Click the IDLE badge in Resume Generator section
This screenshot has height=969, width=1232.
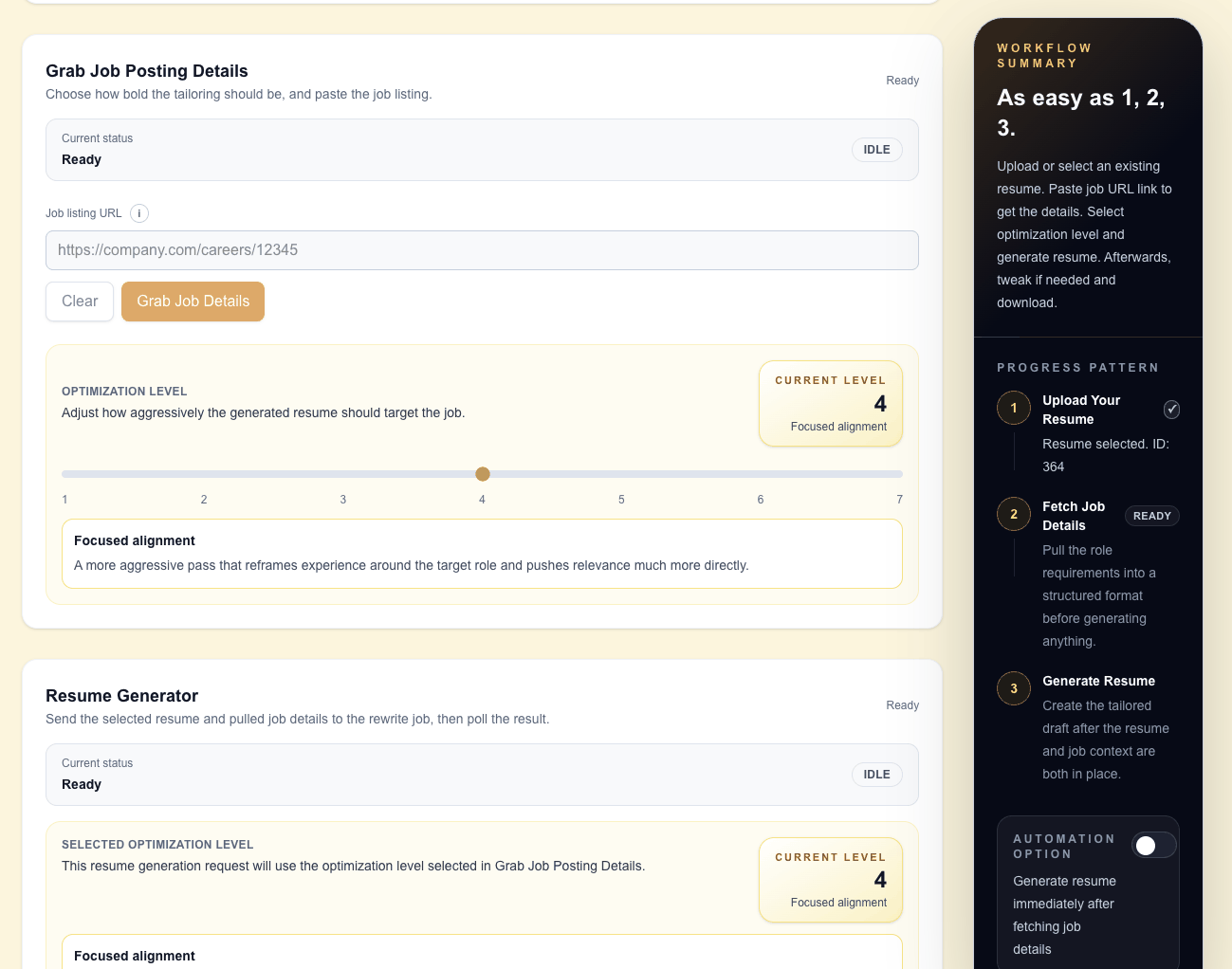point(877,775)
